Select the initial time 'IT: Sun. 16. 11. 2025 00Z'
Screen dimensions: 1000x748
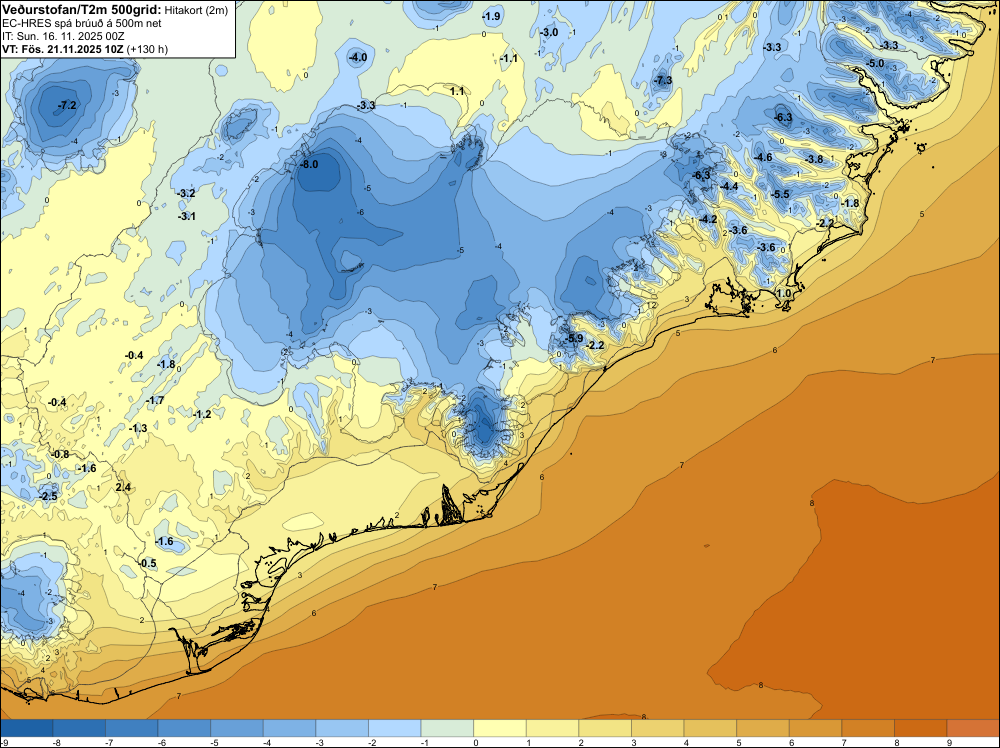63,36
